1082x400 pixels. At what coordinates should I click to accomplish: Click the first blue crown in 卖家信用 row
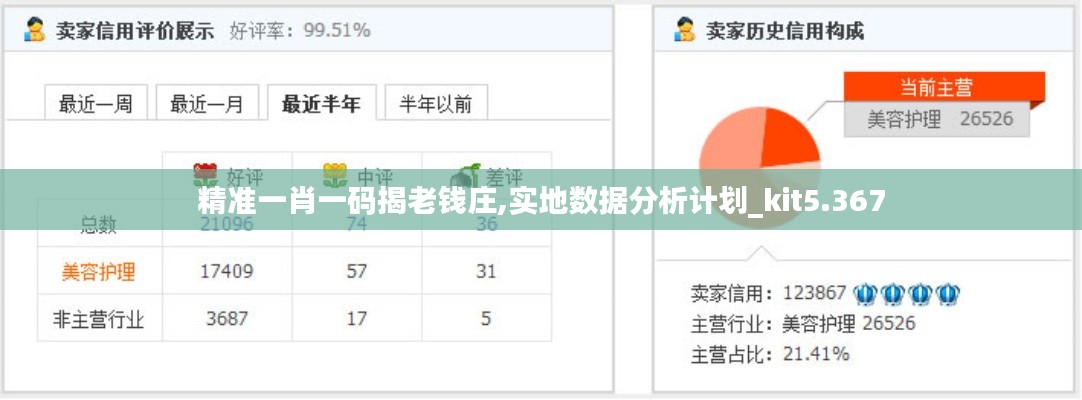point(865,293)
